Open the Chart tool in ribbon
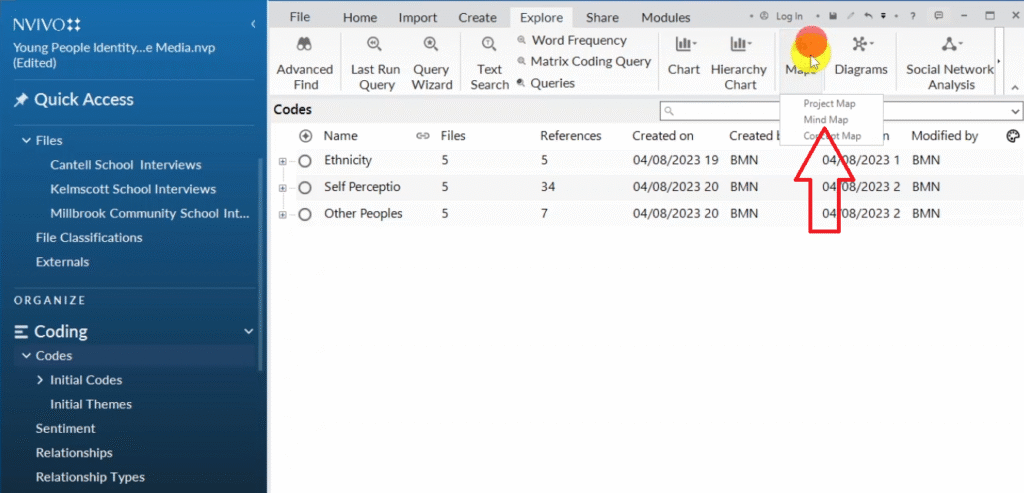This screenshot has width=1024, height=493. point(684,45)
